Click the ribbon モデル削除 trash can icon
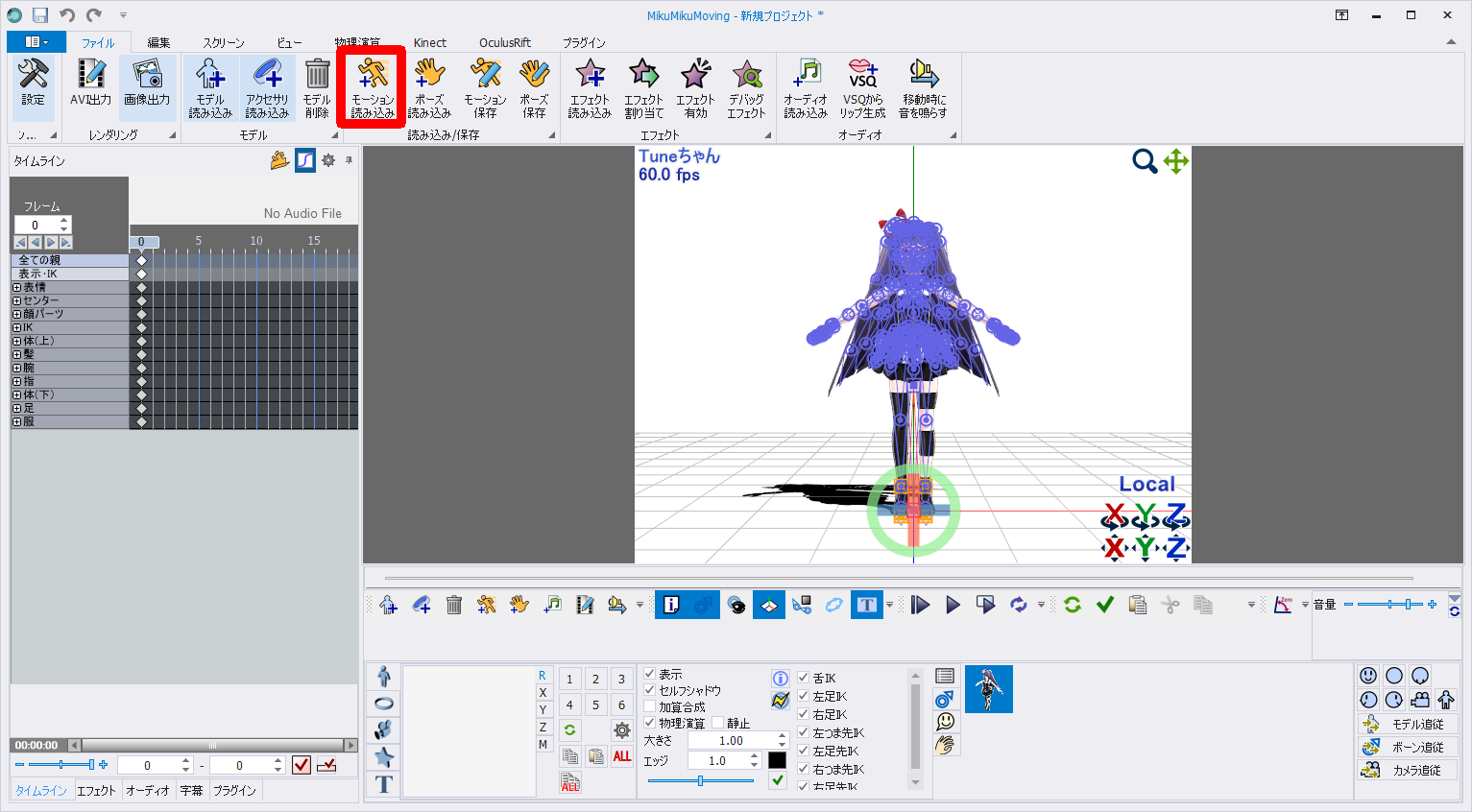 pyautogui.click(x=317, y=87)
